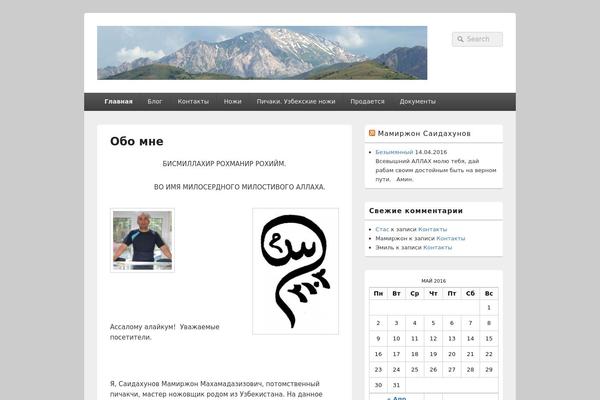The height and width of the screenshot is (400, 600).
Task: Open the Блог menu item
Action: point(155,101)
